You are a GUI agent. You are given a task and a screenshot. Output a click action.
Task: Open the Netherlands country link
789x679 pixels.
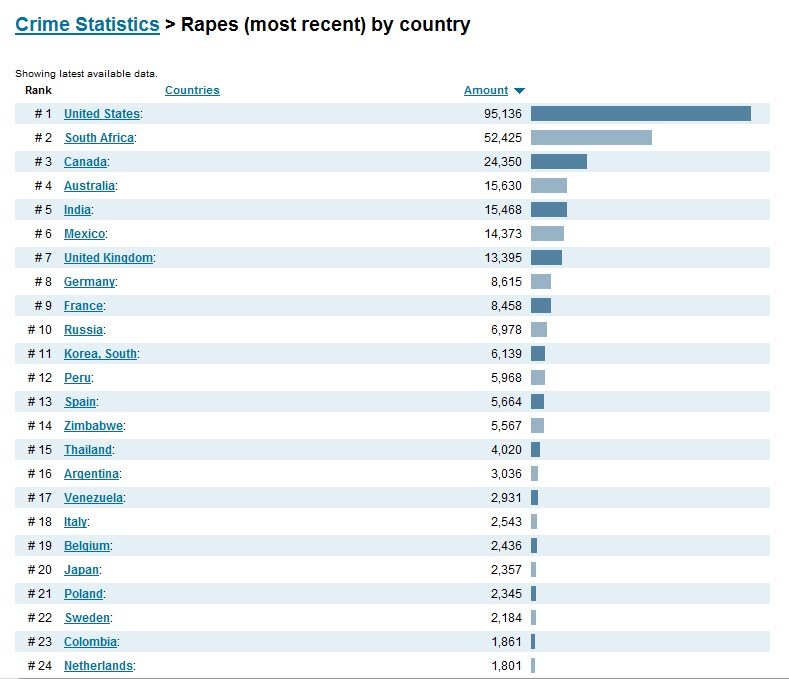pyautogui.click(x=99, y=666)
